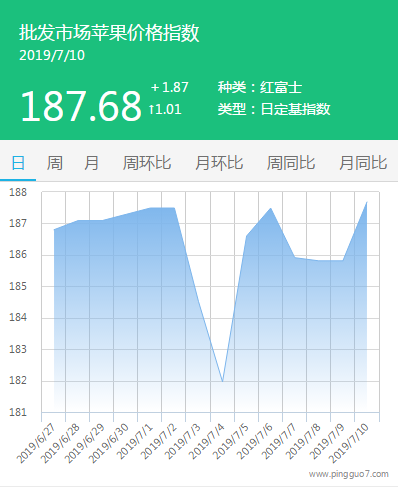398x487 pixels.
Task: Click the x-axis label 2019/7/1
Action: (135, 442)
